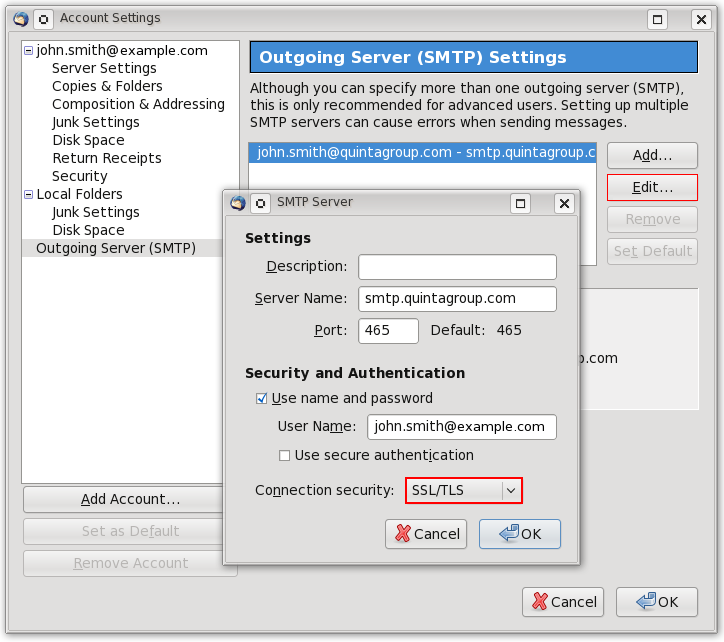Select Security in account tree
Viewport: 724px width, 642px height.
pos(79,176)
